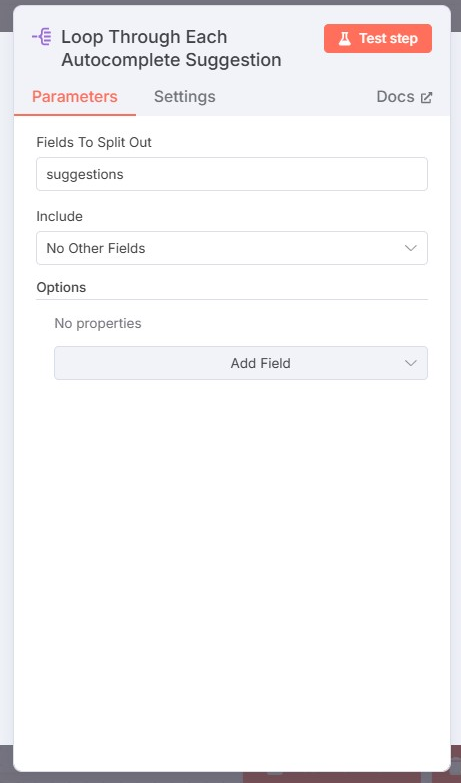The image size is (461, 783).
Task: Click the flask icon on Test step
Action: tap(345, 38)
